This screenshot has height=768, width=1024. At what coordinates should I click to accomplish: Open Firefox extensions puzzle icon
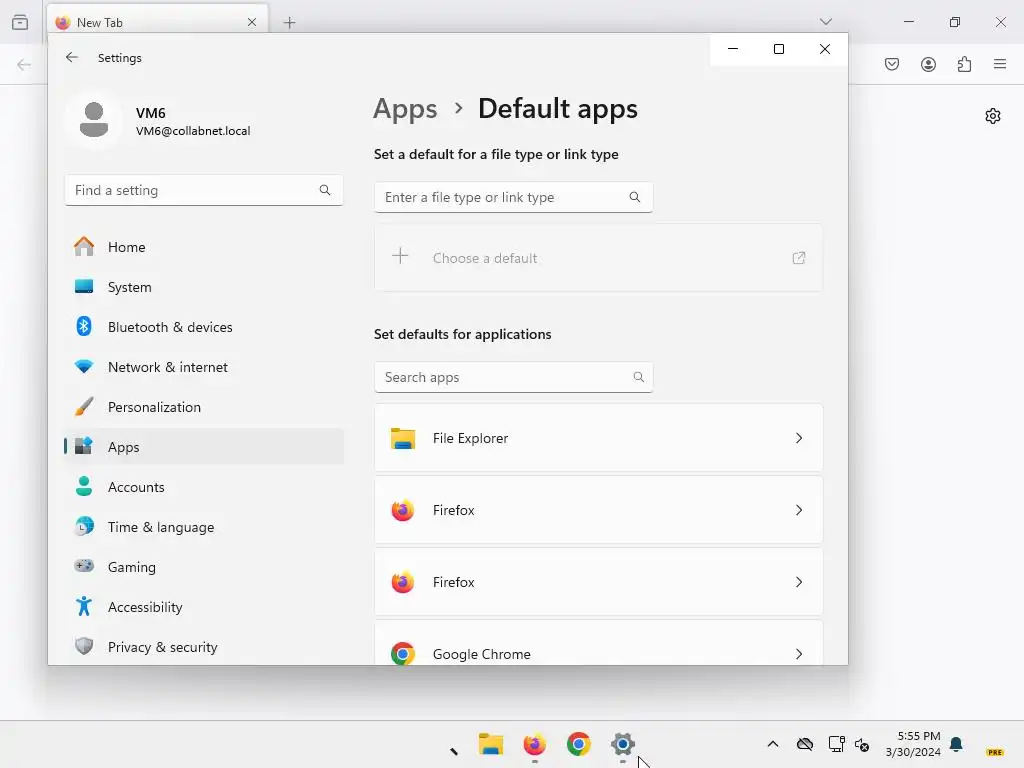[964, 64]
